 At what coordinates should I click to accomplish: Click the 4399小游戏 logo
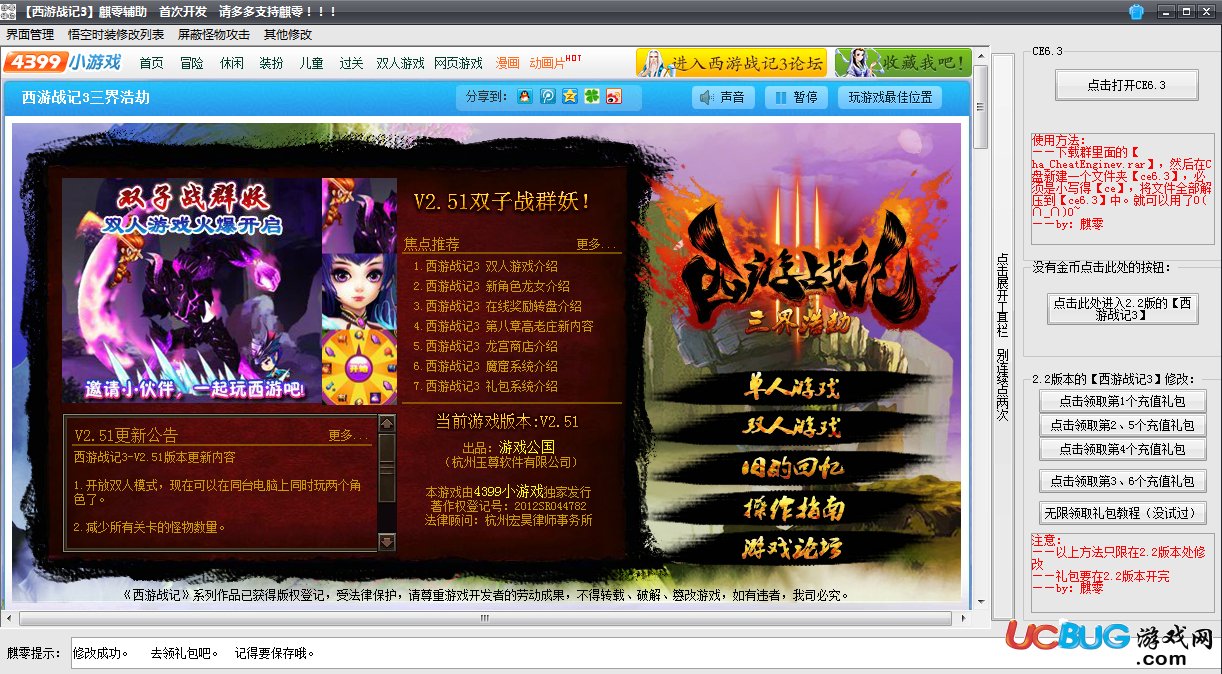tap(63, 62)
